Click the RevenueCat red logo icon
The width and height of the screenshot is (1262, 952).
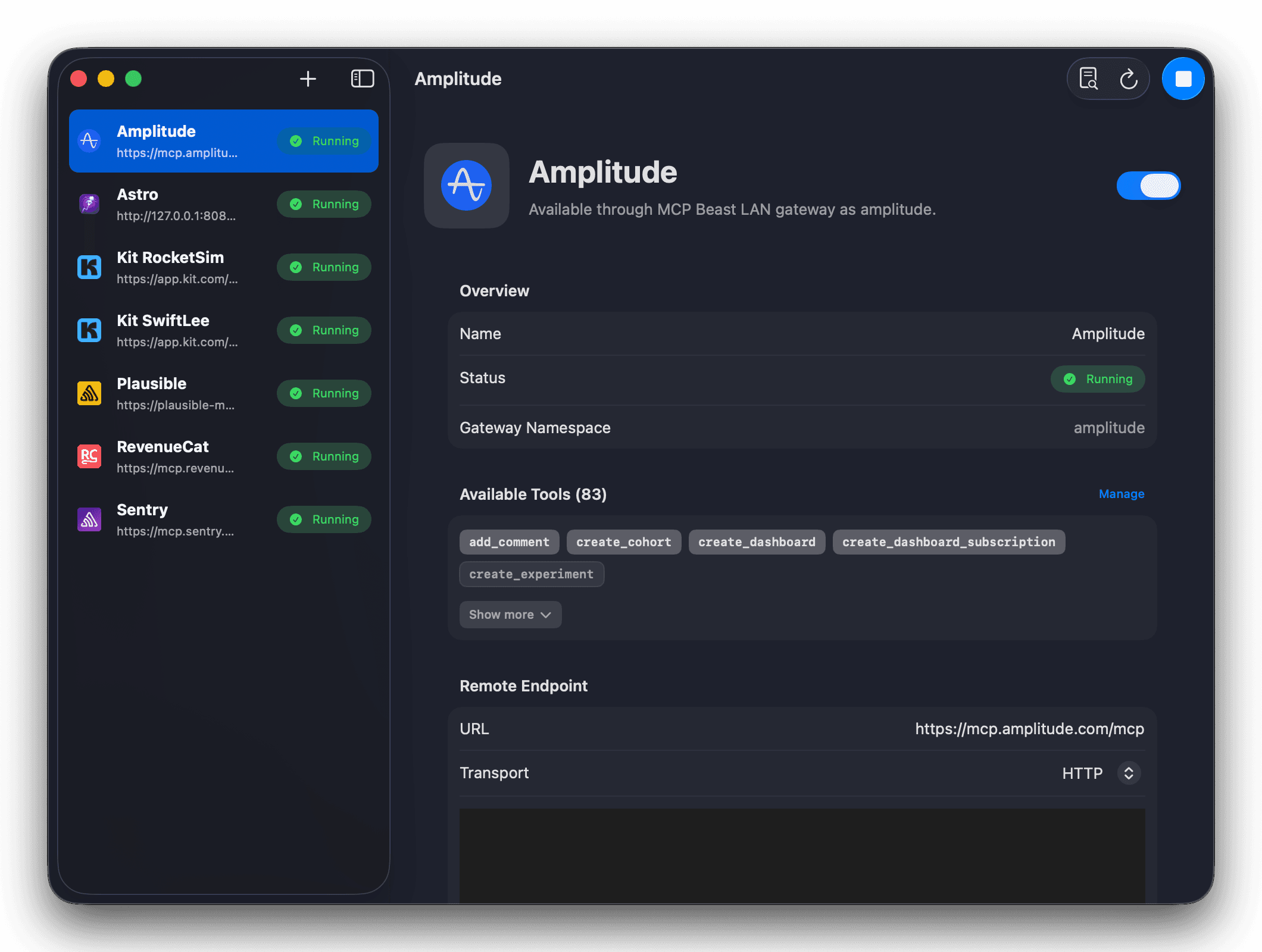[89, 456]
